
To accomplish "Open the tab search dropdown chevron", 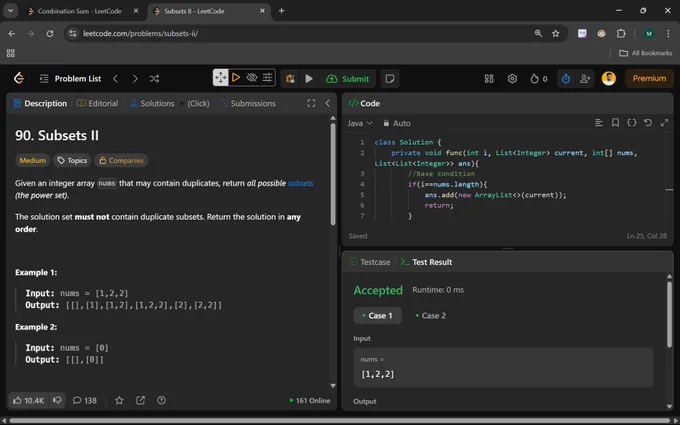I will pyautogui.click(x=10, y=11).
